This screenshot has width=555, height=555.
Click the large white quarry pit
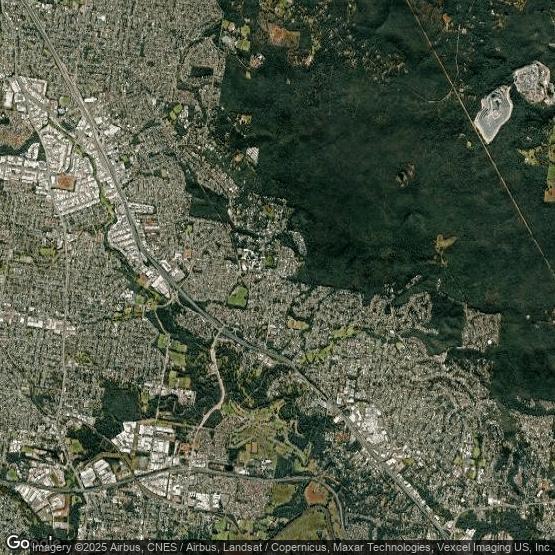pos(493,114)
